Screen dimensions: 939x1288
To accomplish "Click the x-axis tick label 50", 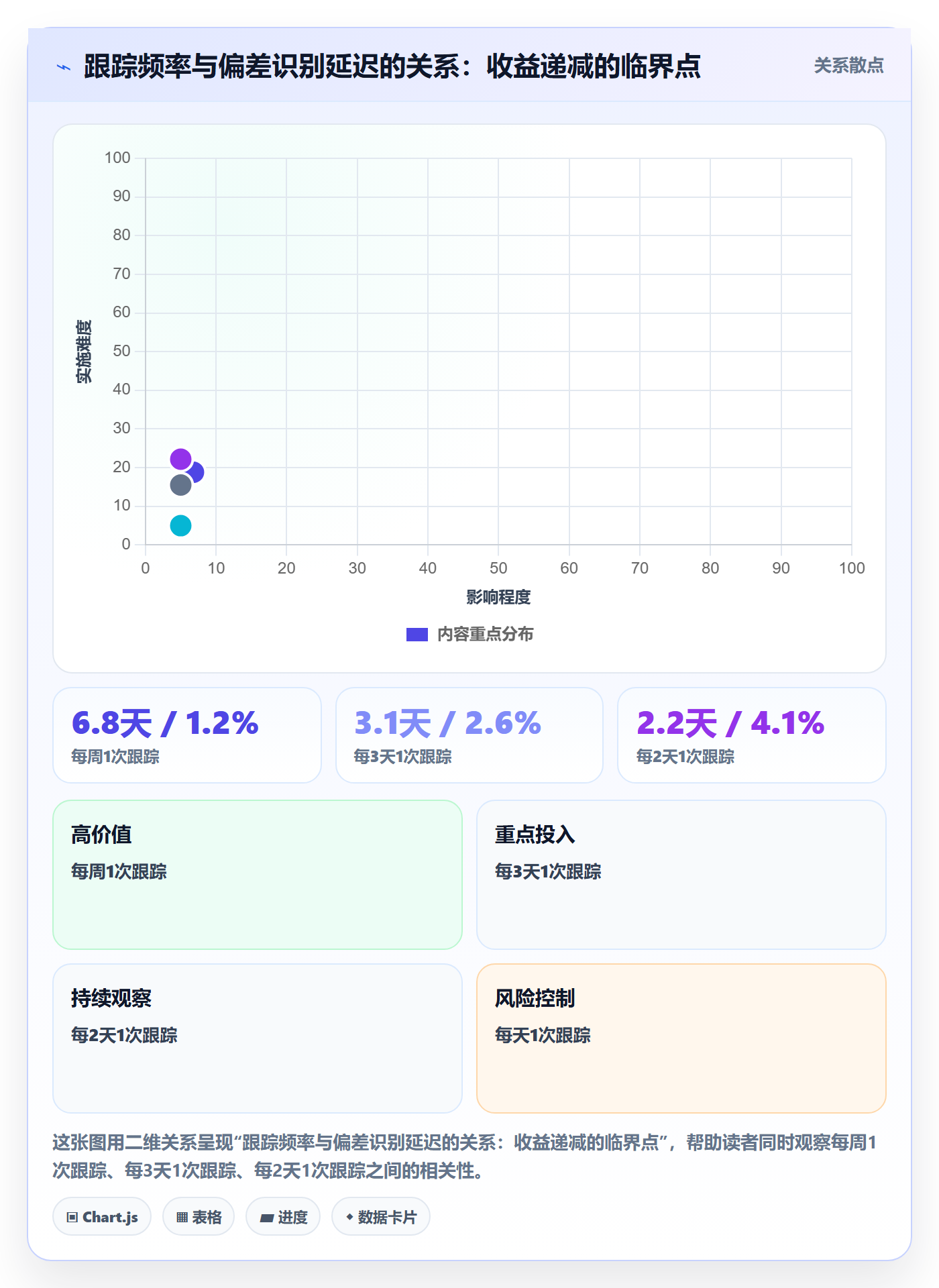I will pyautogui.click(x=498, y=568).
